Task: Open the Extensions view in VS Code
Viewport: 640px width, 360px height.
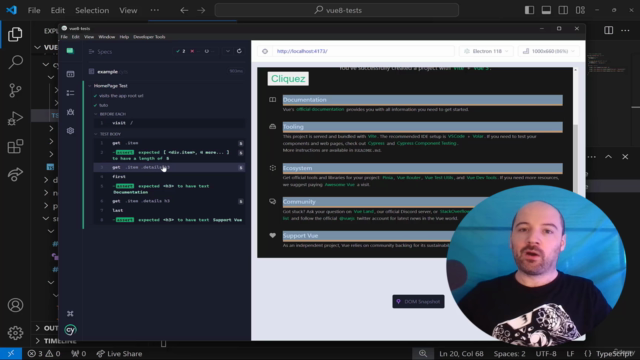Action: click(15, 147)
